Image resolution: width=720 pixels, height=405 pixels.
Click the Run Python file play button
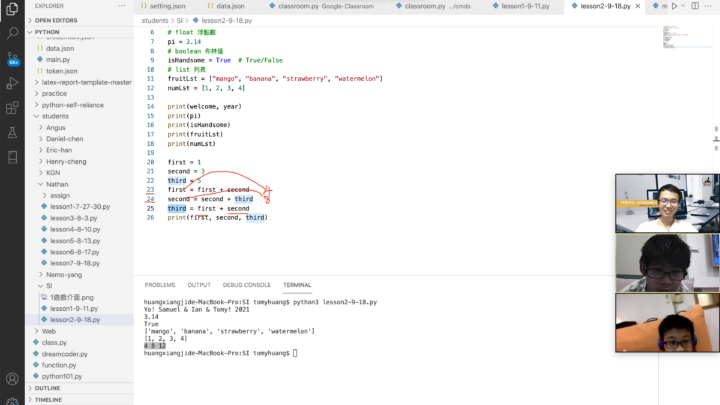[x=673, y=6]
